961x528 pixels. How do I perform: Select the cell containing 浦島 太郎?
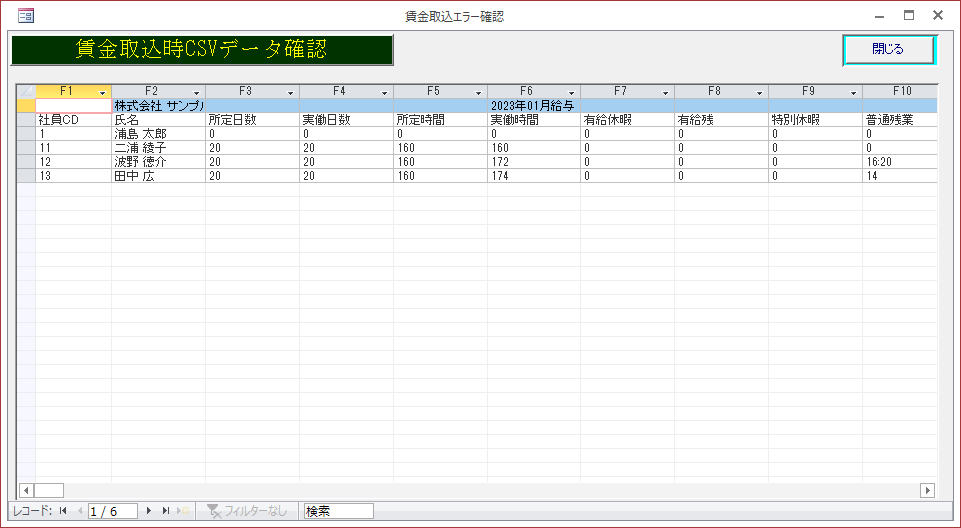pos(158,133)
